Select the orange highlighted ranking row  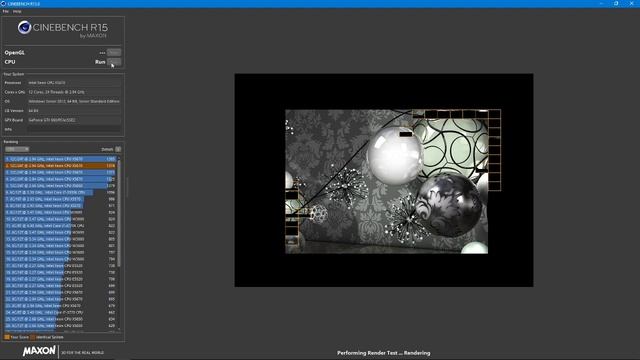pyautogui.click(x=60, y=166)
